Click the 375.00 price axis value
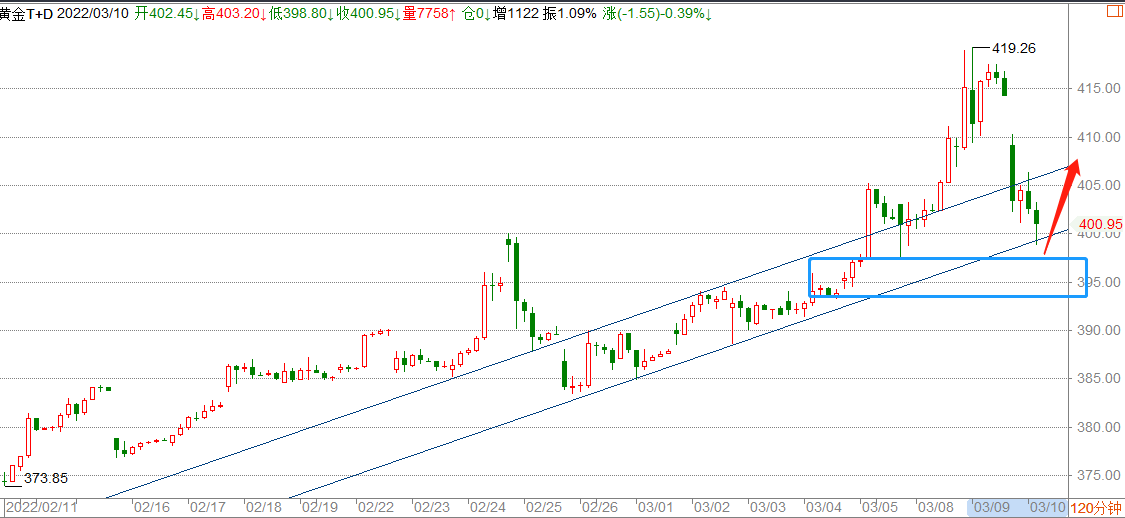Screen dimensions: 1125x518 [x=1098, y=476]
